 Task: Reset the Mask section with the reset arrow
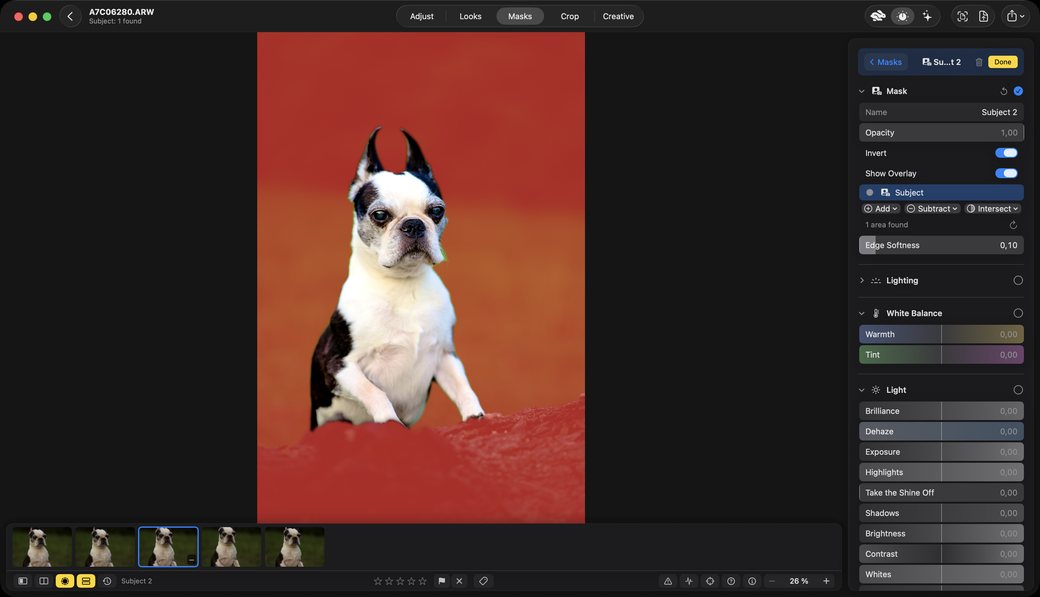[1004, 91]
